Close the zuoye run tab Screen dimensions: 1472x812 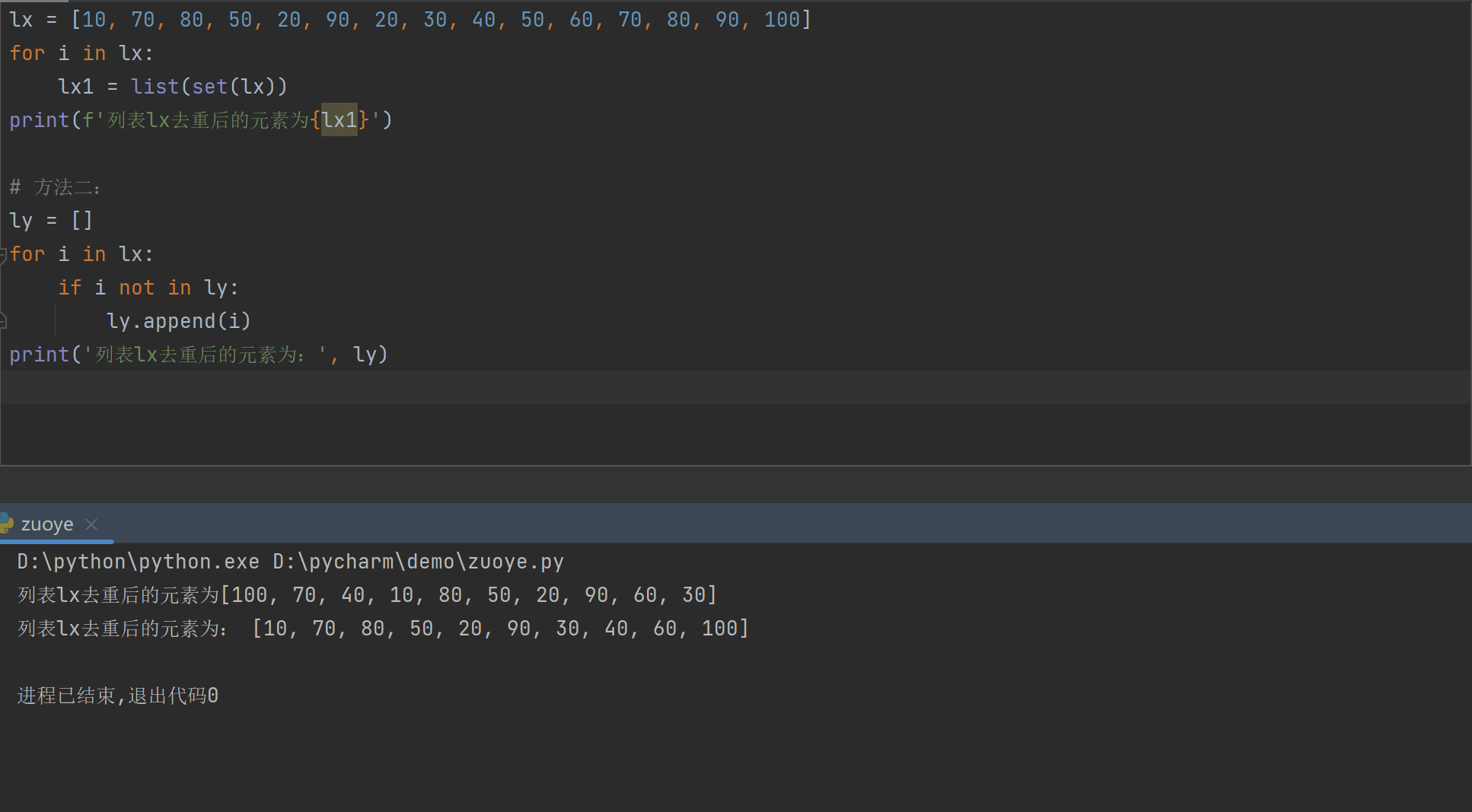91,524
